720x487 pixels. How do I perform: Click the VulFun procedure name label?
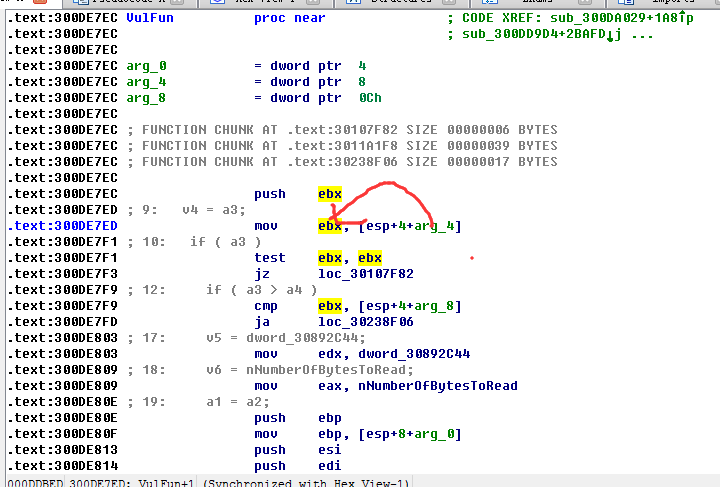(x=152, y=18)
